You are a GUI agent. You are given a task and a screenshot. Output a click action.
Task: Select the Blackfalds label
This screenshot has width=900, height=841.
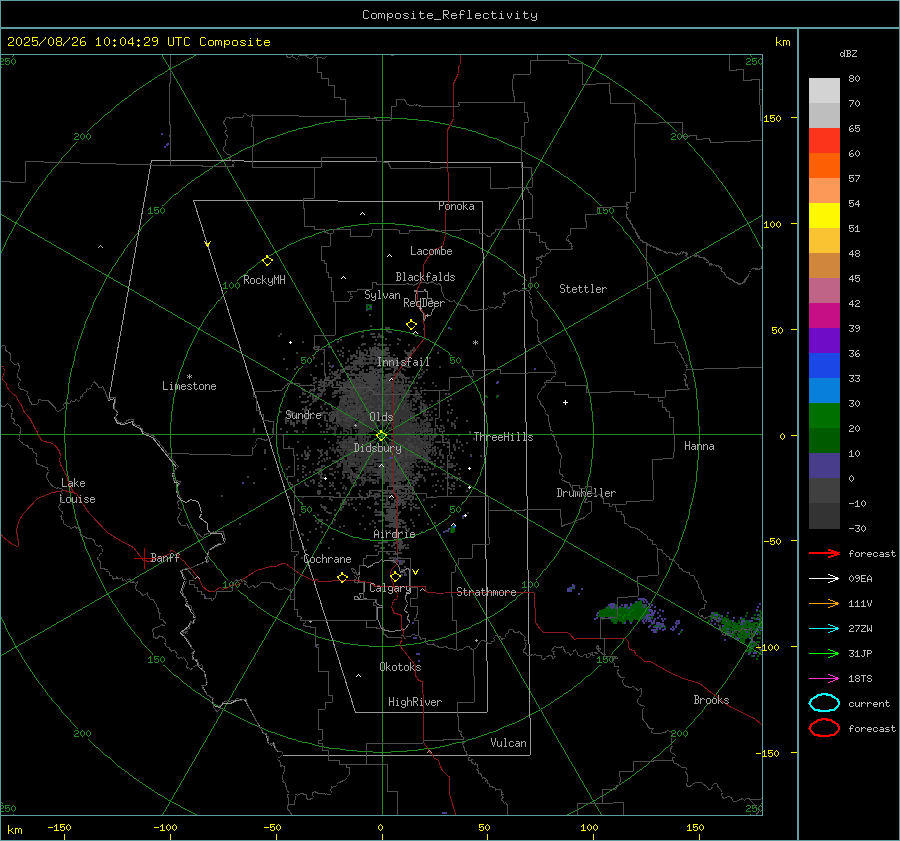(x=425, y=277)
